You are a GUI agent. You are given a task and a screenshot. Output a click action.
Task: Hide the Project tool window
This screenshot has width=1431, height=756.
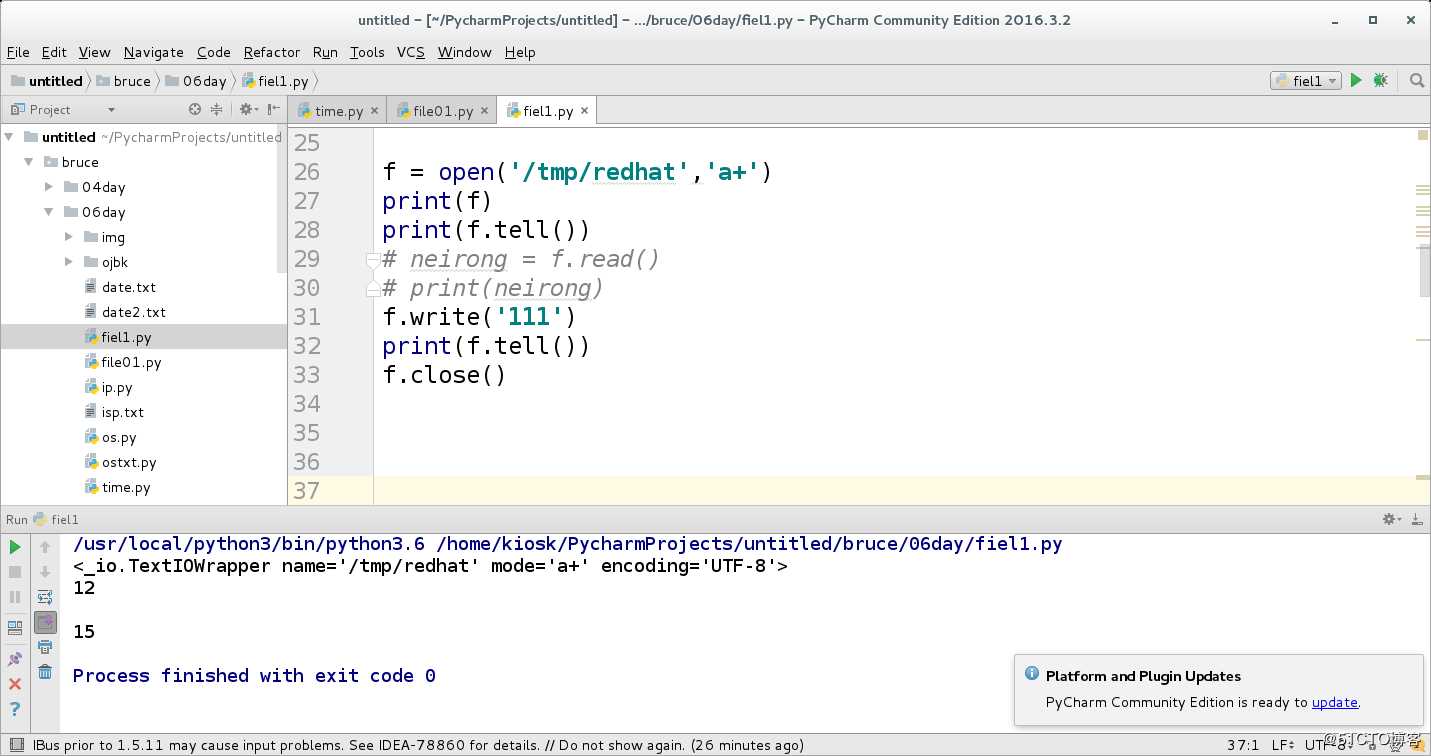coord(273,109)
